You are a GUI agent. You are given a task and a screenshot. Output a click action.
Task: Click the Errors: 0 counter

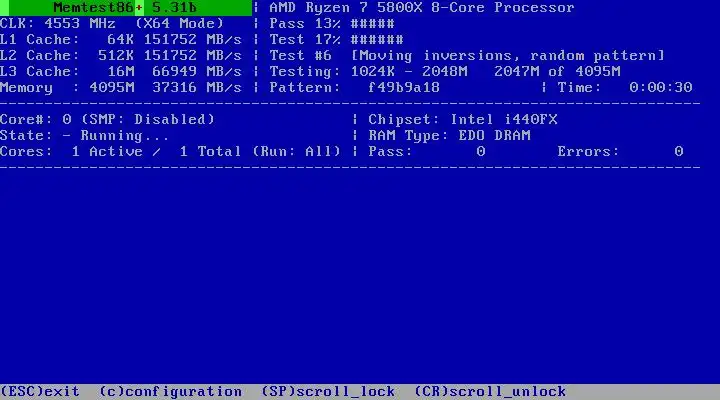point(620,152)
